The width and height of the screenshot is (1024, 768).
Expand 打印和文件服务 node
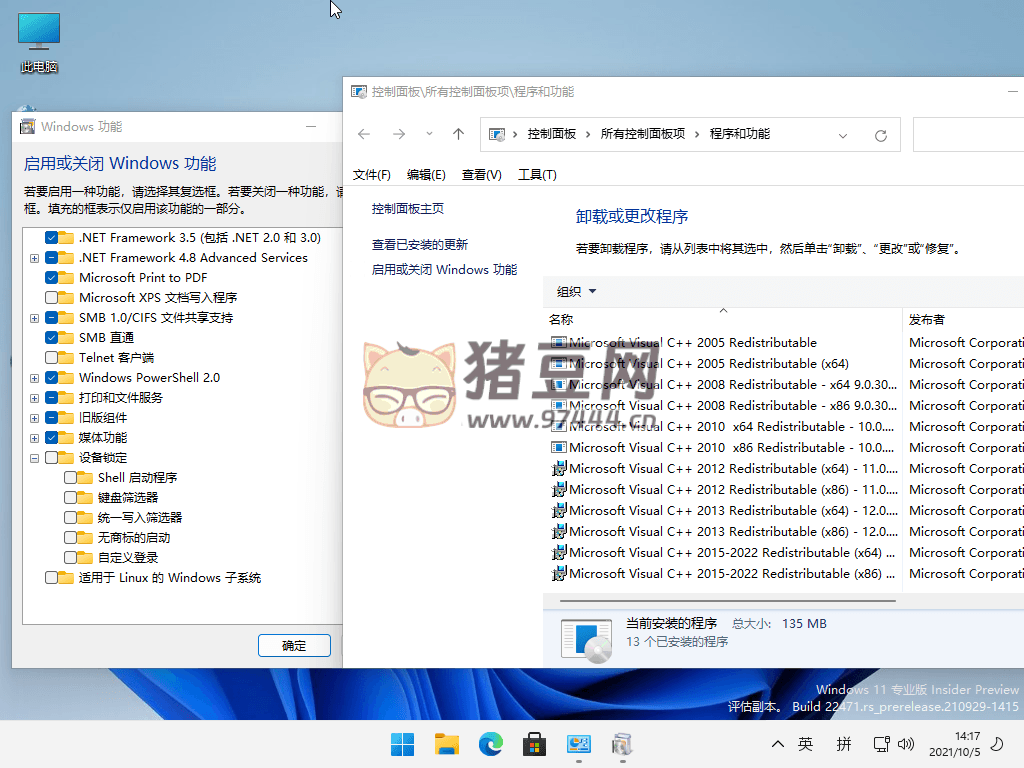35,398
